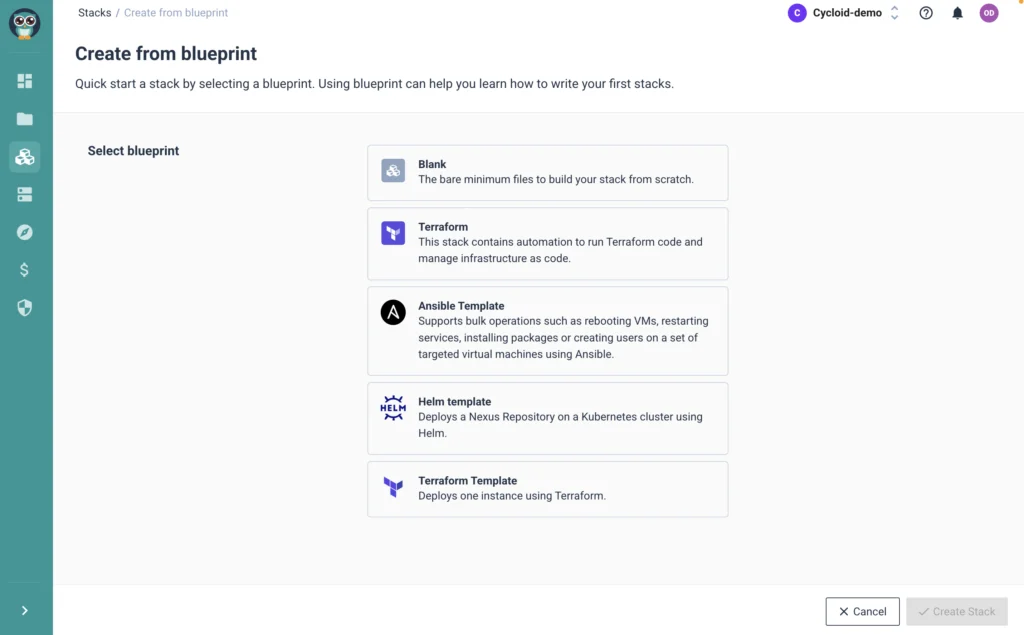Open the help question mark icon
Viewport: 1024px width, 635px height.
(x=926, y=13)
